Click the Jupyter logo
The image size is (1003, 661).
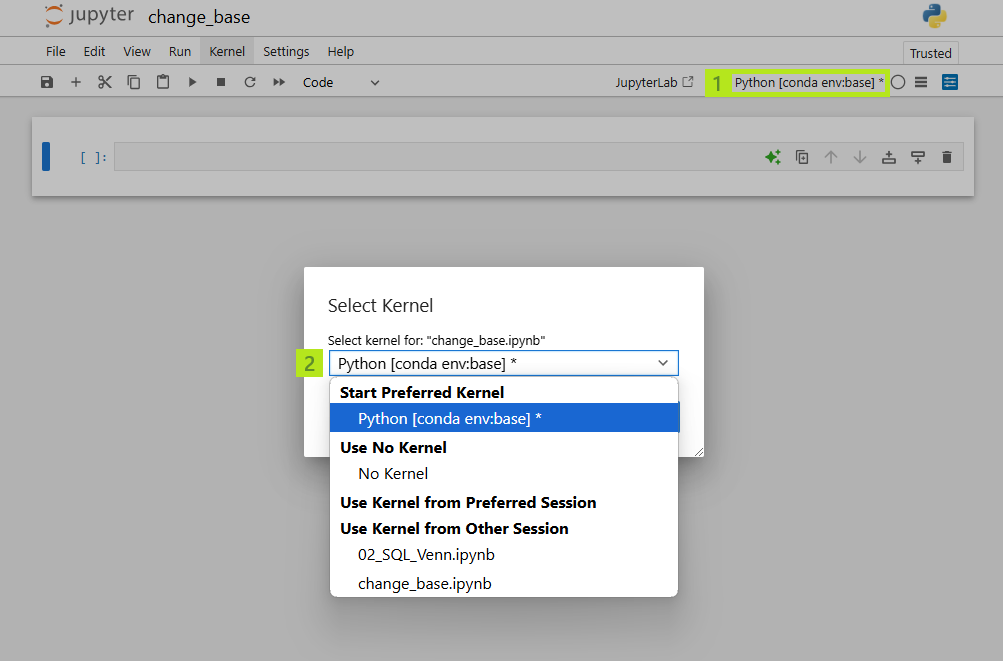coord(90,16)
